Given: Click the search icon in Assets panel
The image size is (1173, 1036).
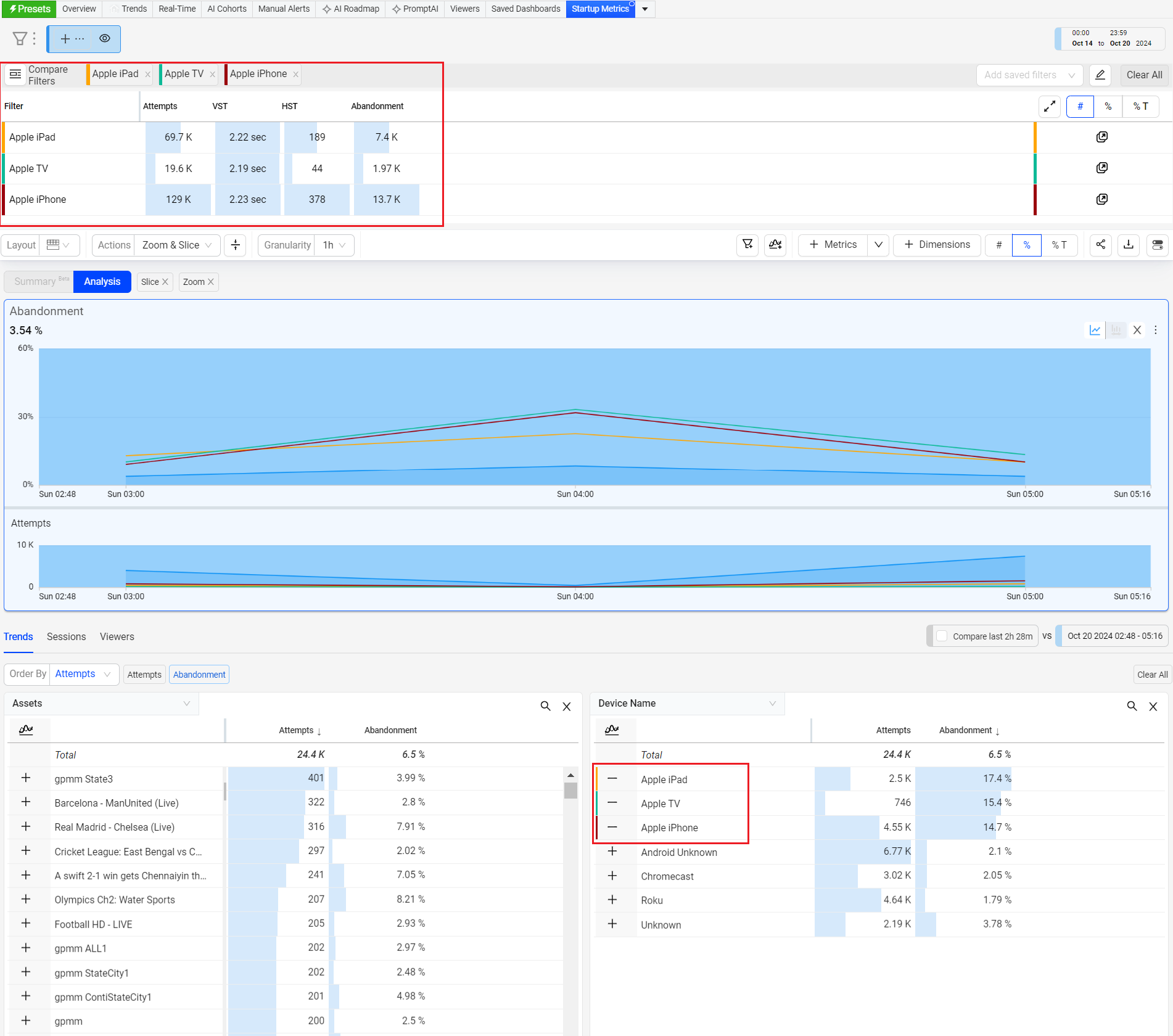Looking at the screenshot, I should (545, 705).
